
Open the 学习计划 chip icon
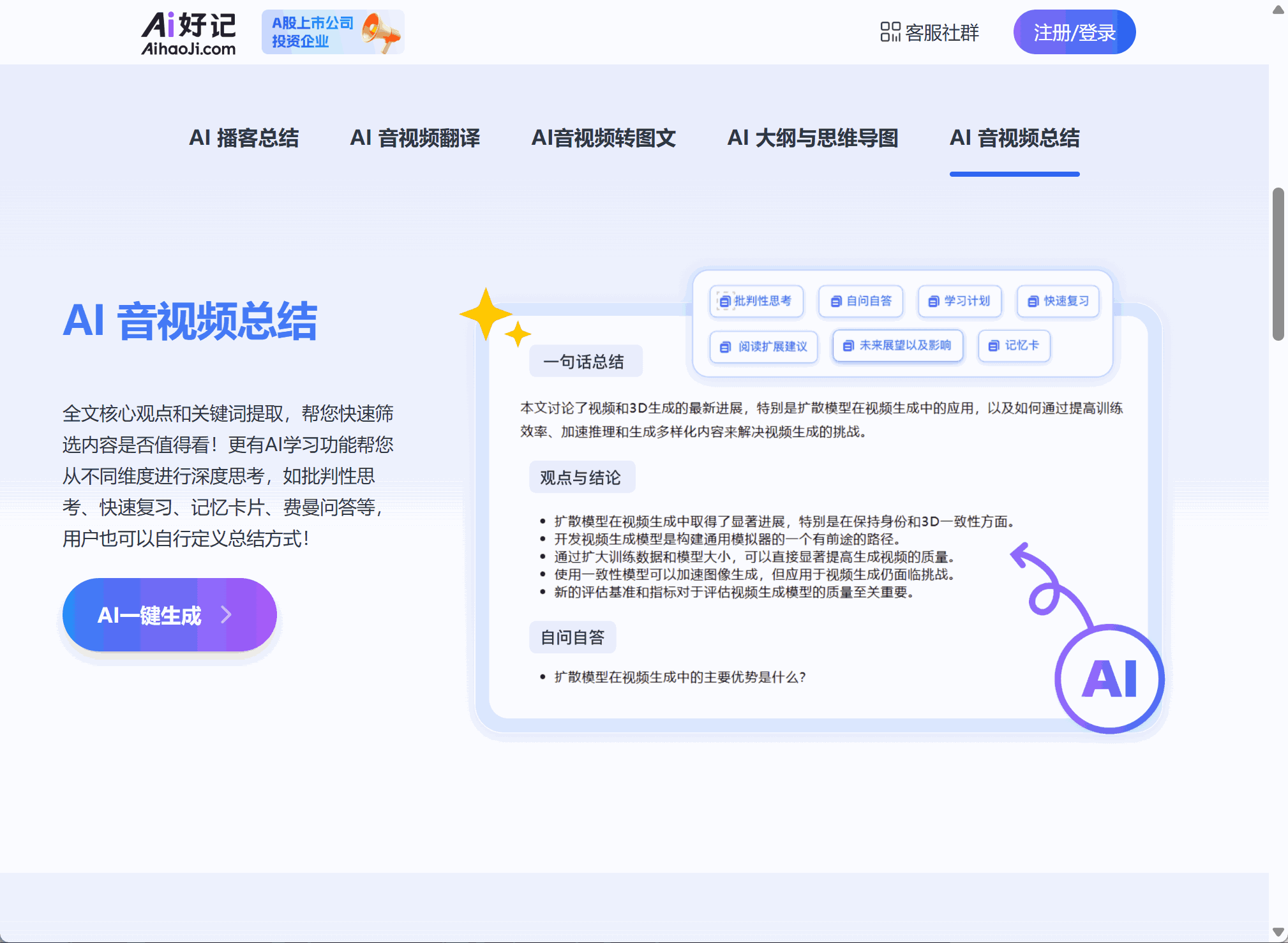934,301
